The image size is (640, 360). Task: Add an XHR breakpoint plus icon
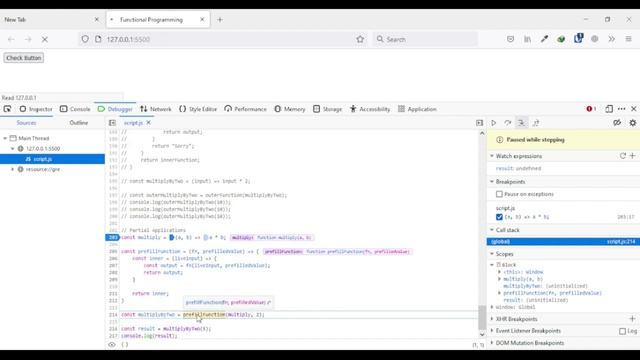click(x=633, y=319)
